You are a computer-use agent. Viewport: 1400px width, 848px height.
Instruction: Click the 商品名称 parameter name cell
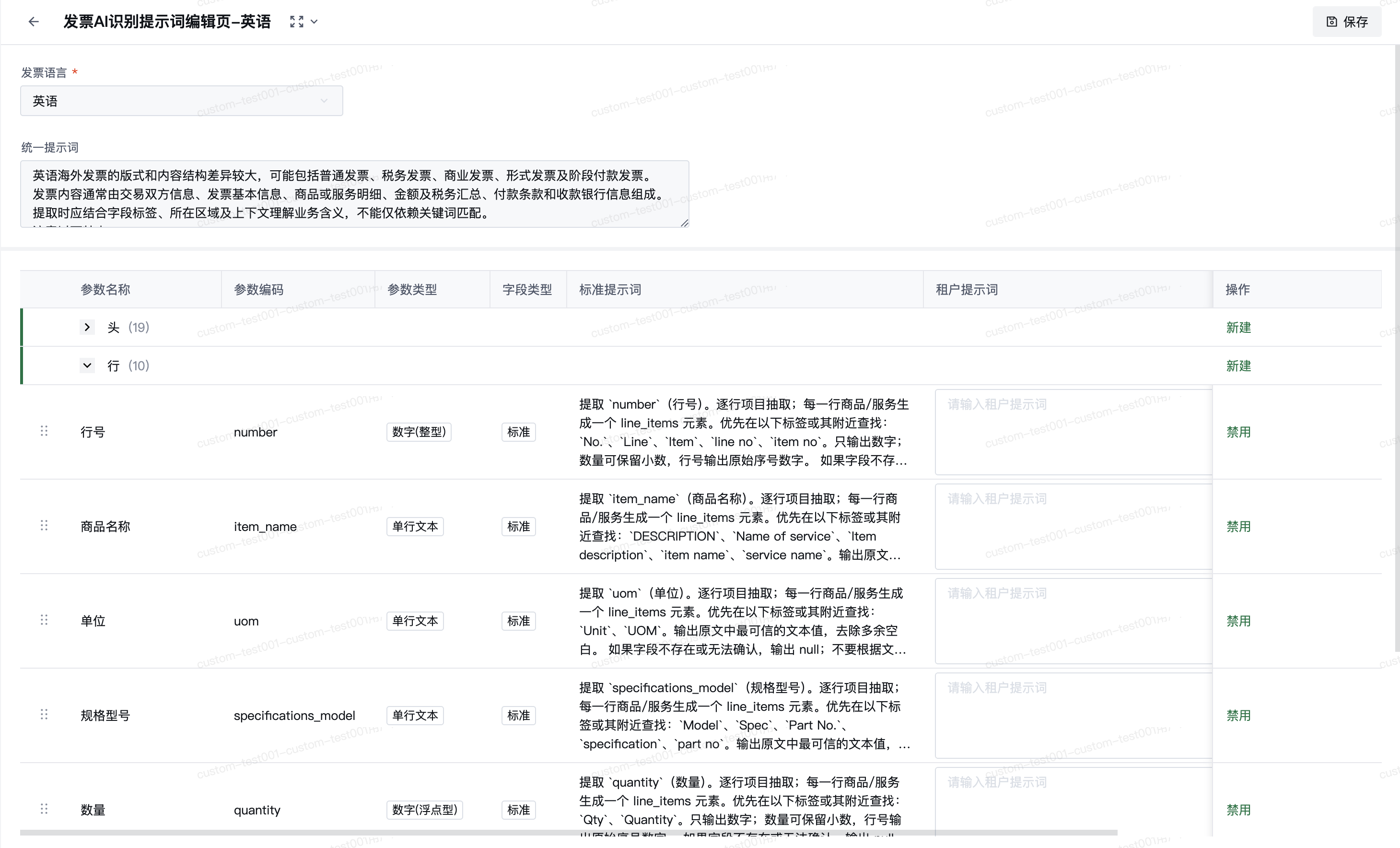(x=105, y=526)
